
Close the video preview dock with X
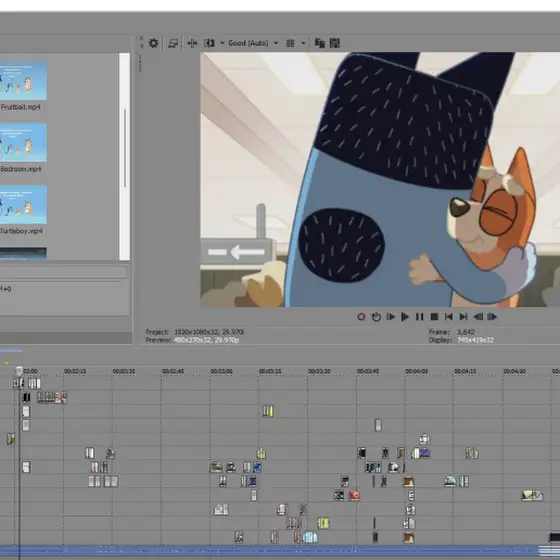click(141, 38)
